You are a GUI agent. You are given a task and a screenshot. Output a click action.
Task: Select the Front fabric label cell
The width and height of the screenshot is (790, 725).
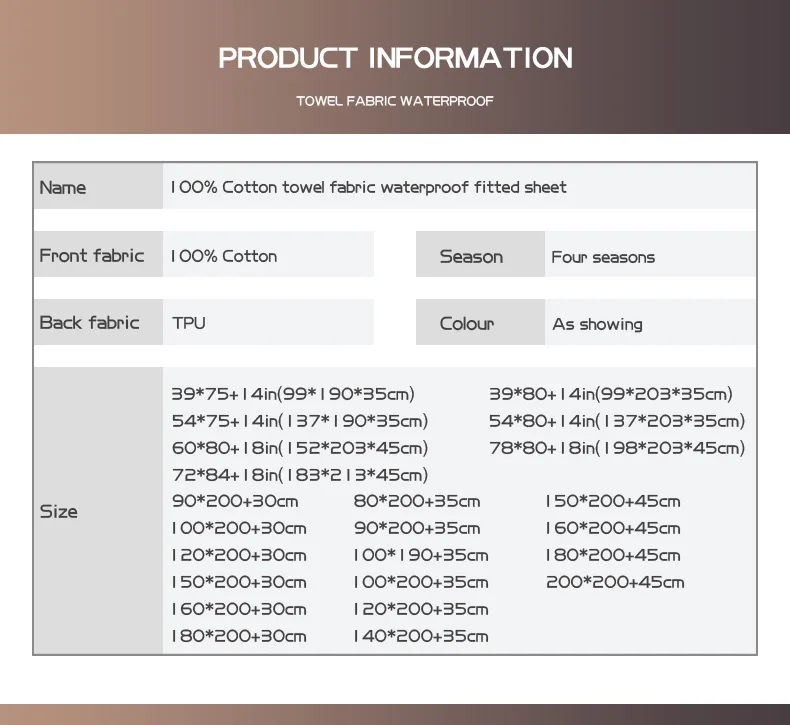point(97,255)
